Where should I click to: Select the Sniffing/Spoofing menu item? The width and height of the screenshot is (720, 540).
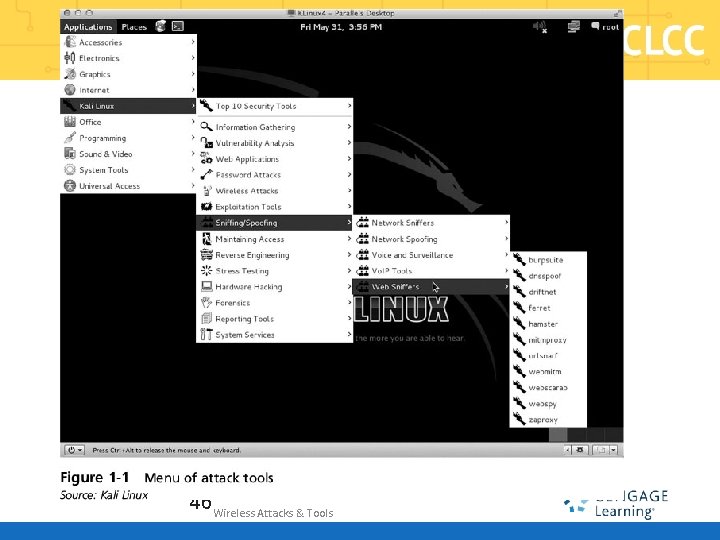tap(275, 223)
